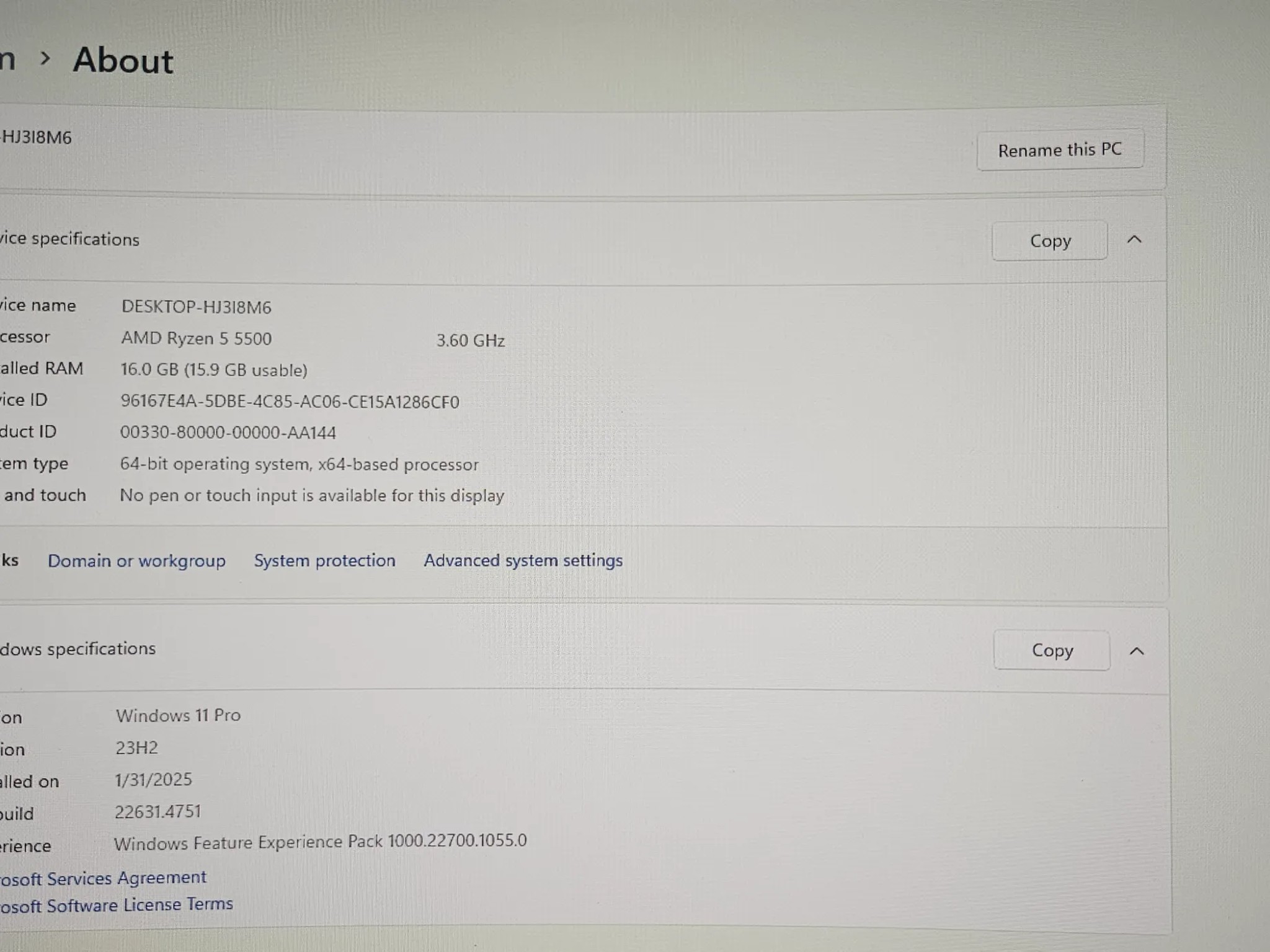Select the Windows Feature Experience Pack text
The width and height of the screenshot is (1270, 952).
pyautogui.click(x=320, y=842)
